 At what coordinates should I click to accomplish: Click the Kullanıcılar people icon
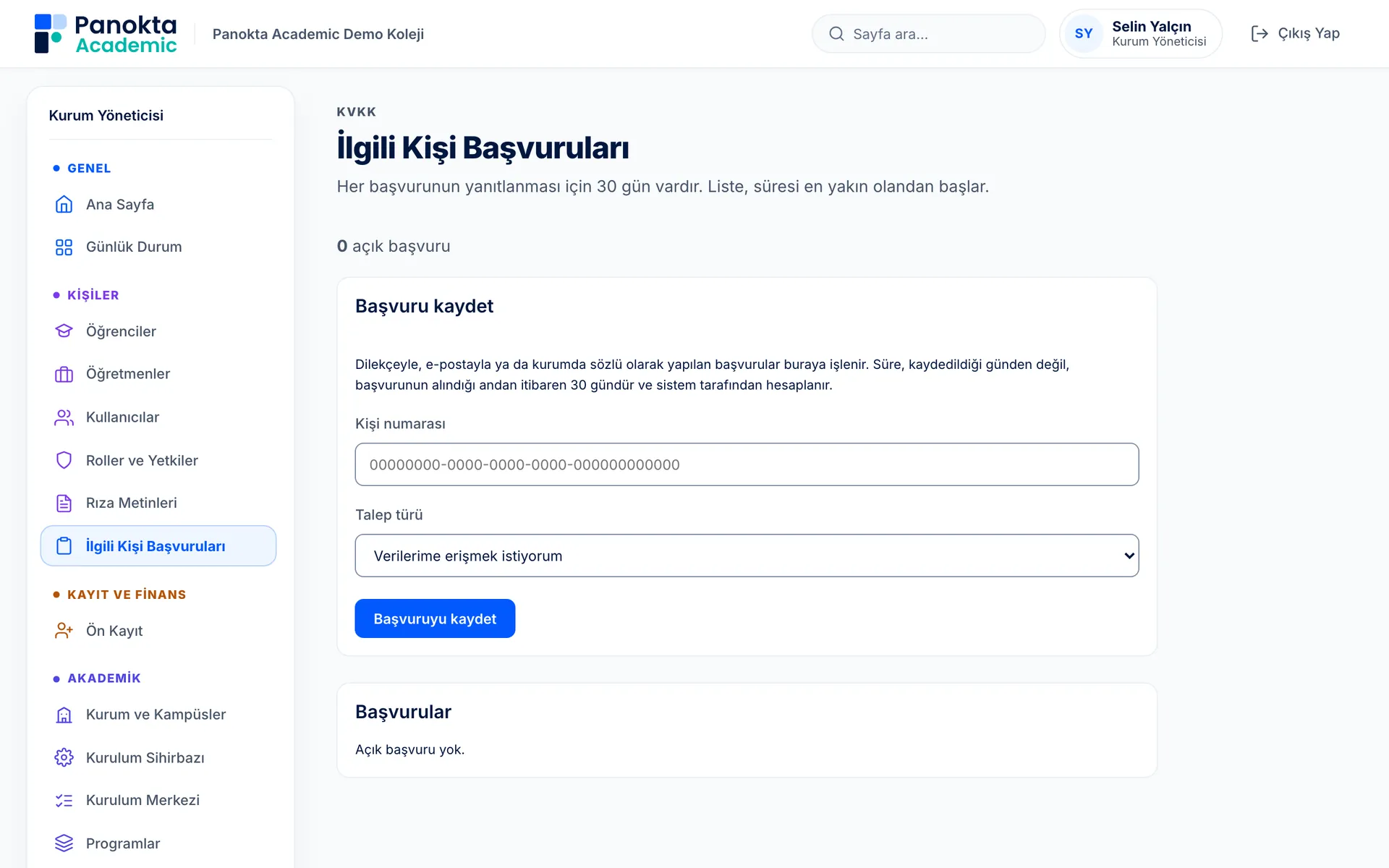coord(64,417)
